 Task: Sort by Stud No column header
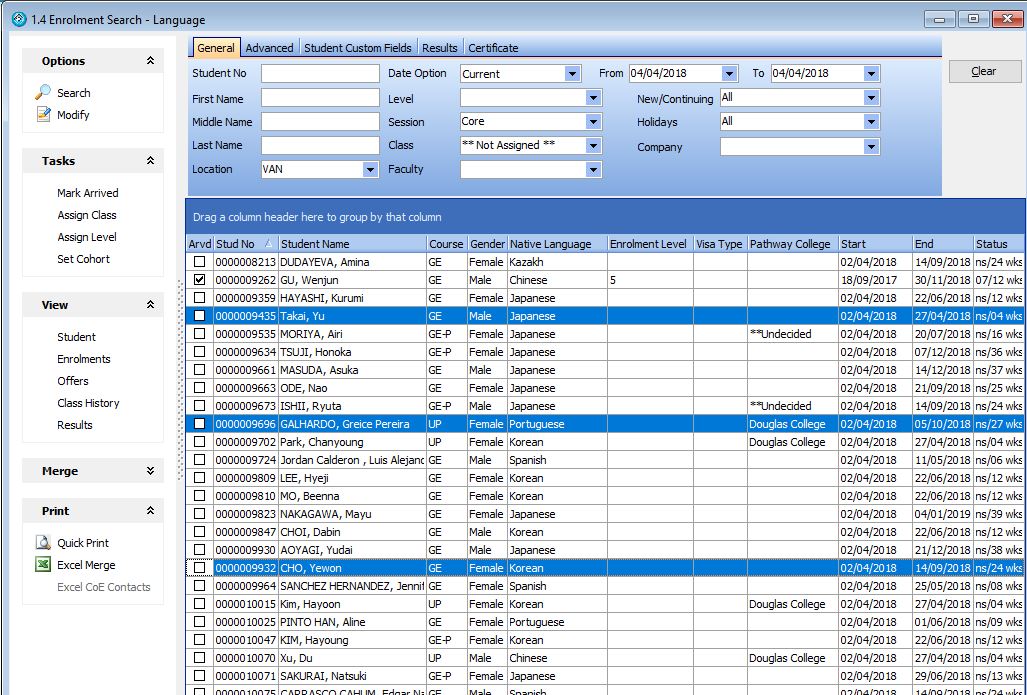pos(236,244)
